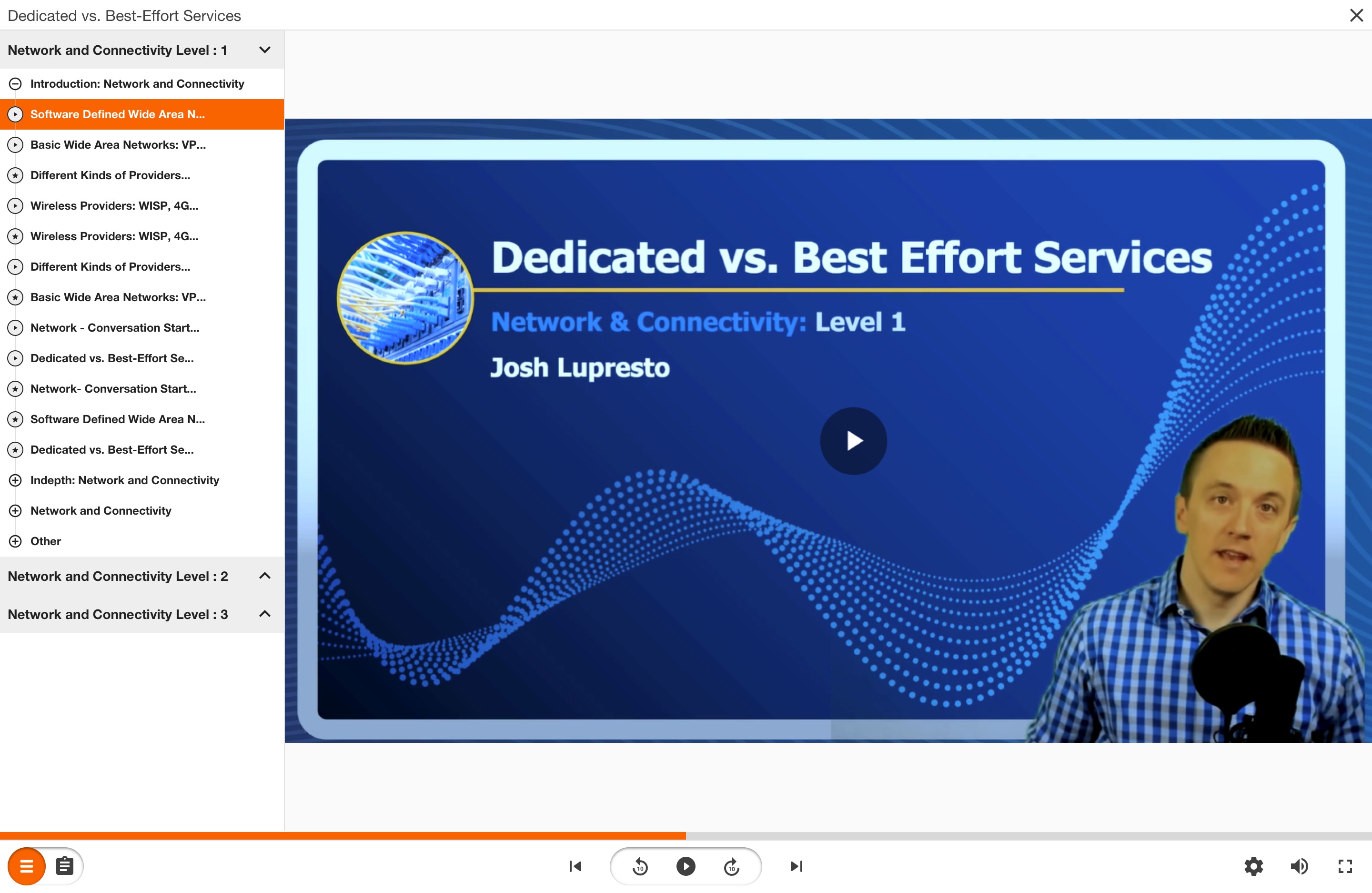The width and height of the screenshot is (1372, 893).
Task: Open the clipboard notes panel icon
Action: coord(65,866)
